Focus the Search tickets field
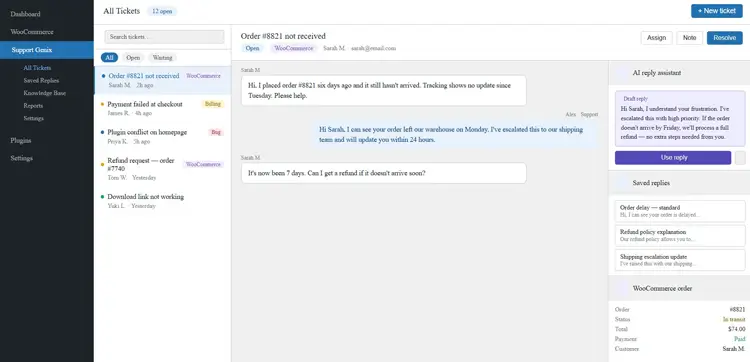Image resolution: width=750 pixels, height=362 pixels. coord(164,37)
